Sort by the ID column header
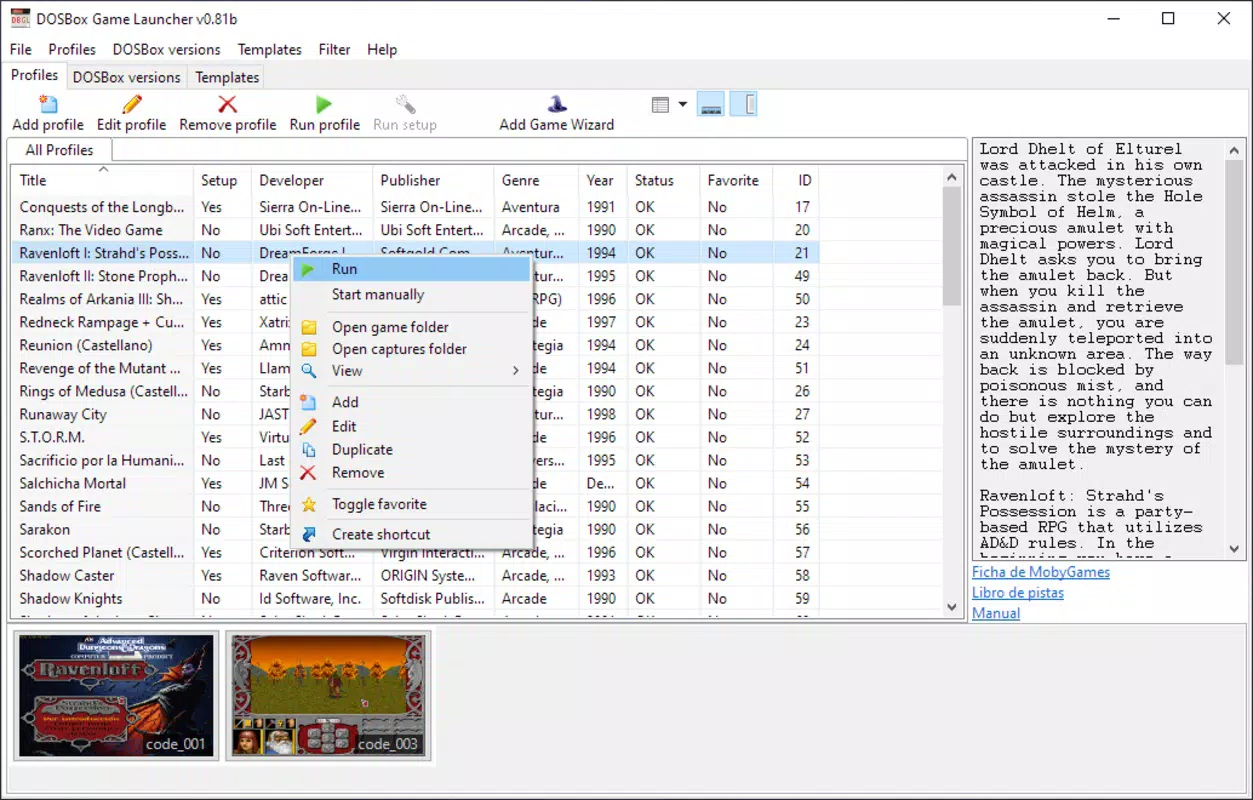 796,180
